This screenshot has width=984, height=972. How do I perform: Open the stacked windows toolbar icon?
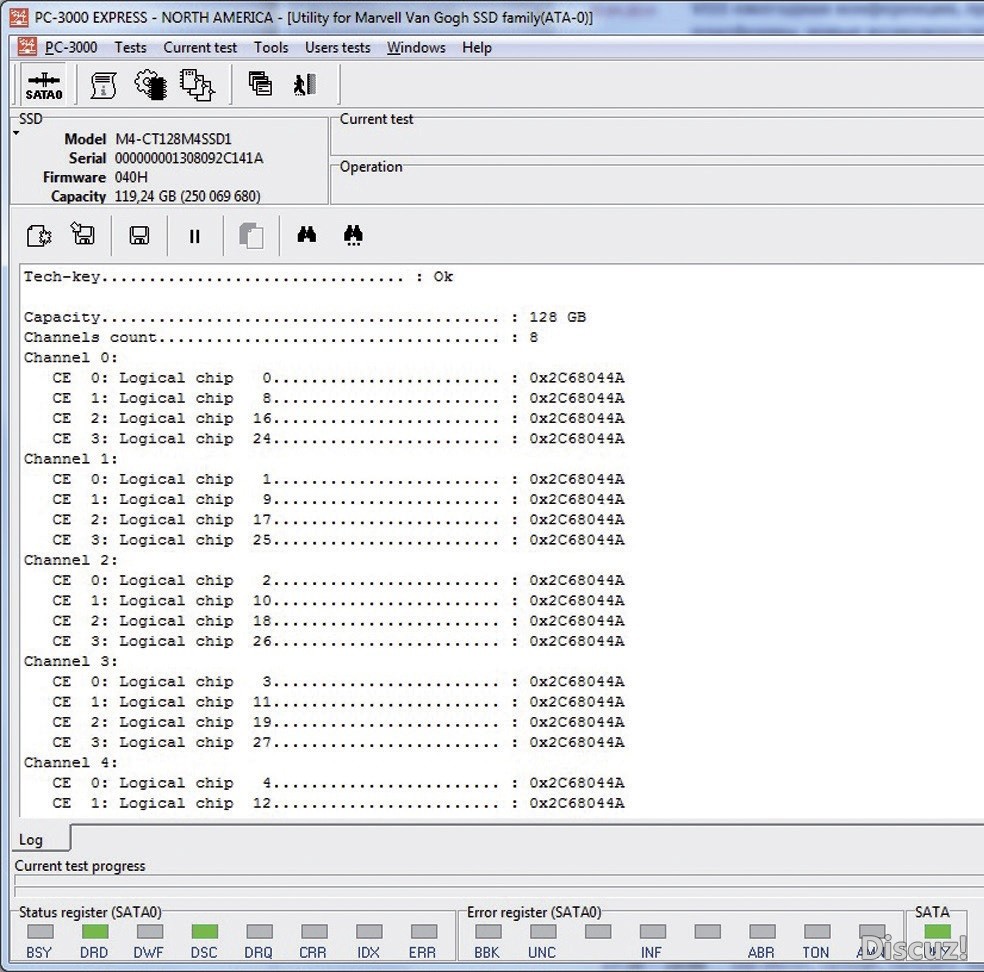coord(260,83)
